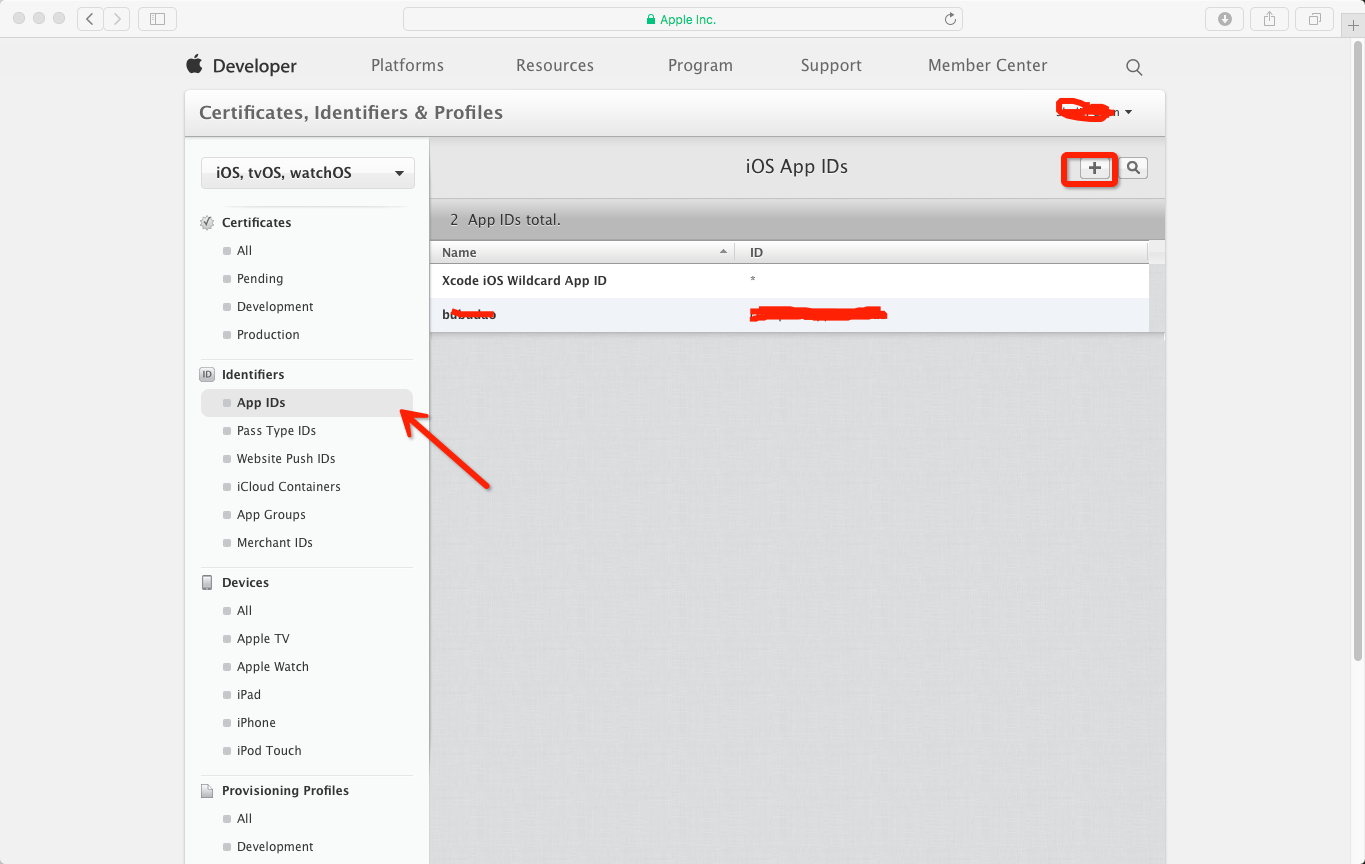This screenshot has height=864, width=1365.
Task: Select Development provisioning profiles
Action: [x=275, y=847]
